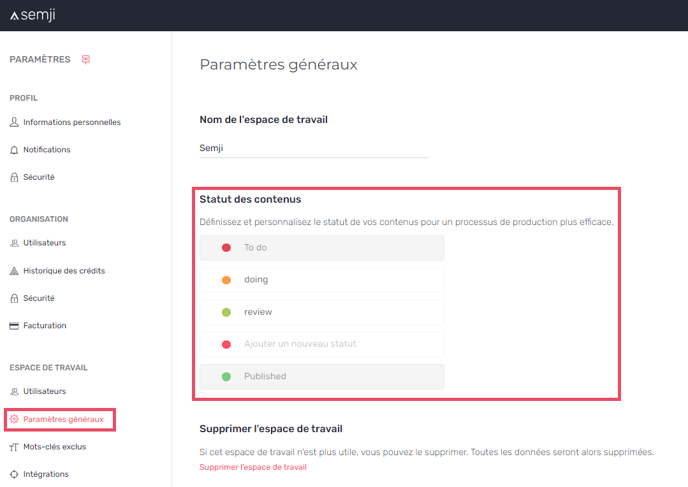Click the Semji logo in header
688x487 pixels.
(33, 15)
